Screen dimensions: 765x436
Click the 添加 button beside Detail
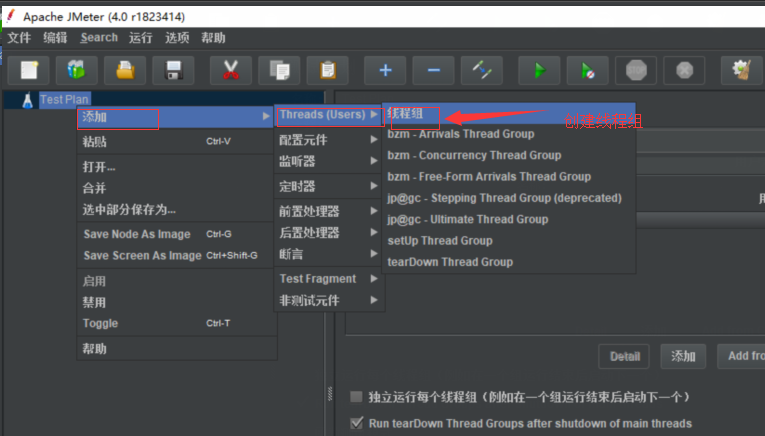(683, 357)
